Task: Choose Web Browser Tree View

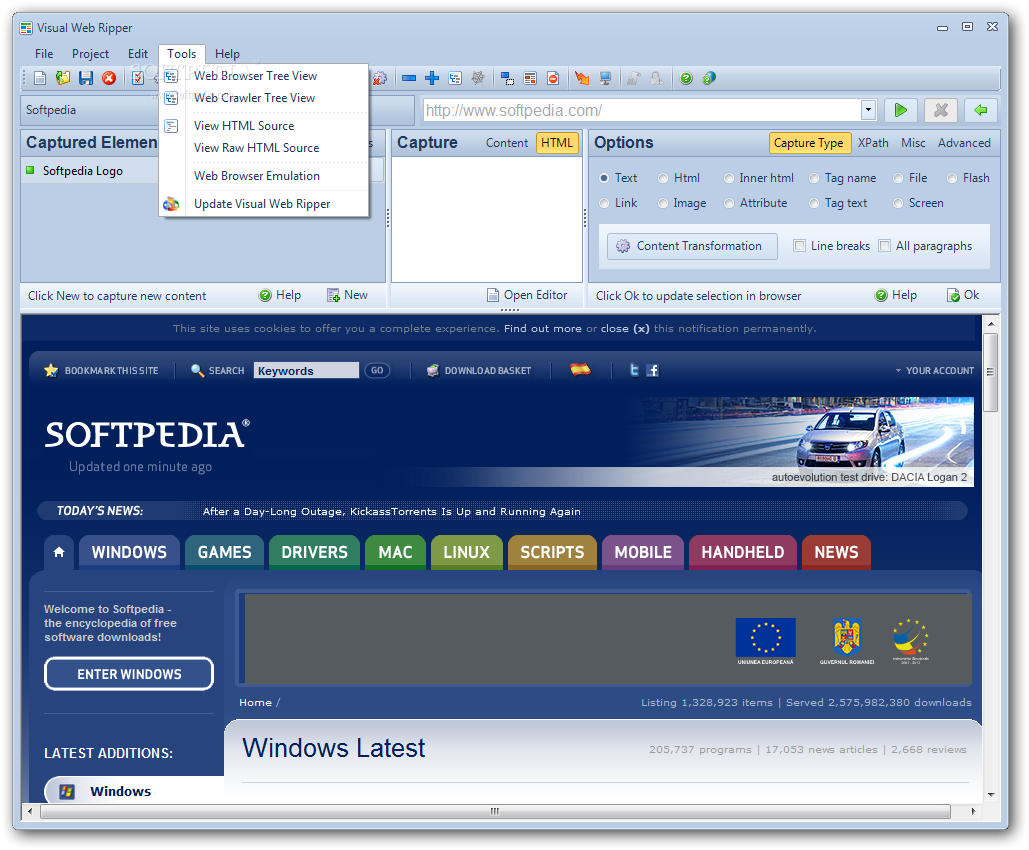Action: click(x=255, y=75)
